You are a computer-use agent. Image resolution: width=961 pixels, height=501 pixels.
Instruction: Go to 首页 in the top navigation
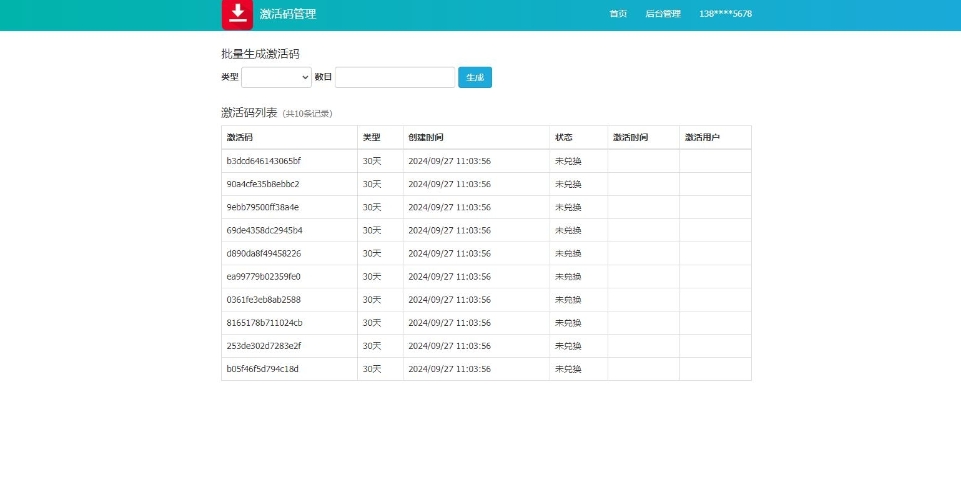coord(618,14)
